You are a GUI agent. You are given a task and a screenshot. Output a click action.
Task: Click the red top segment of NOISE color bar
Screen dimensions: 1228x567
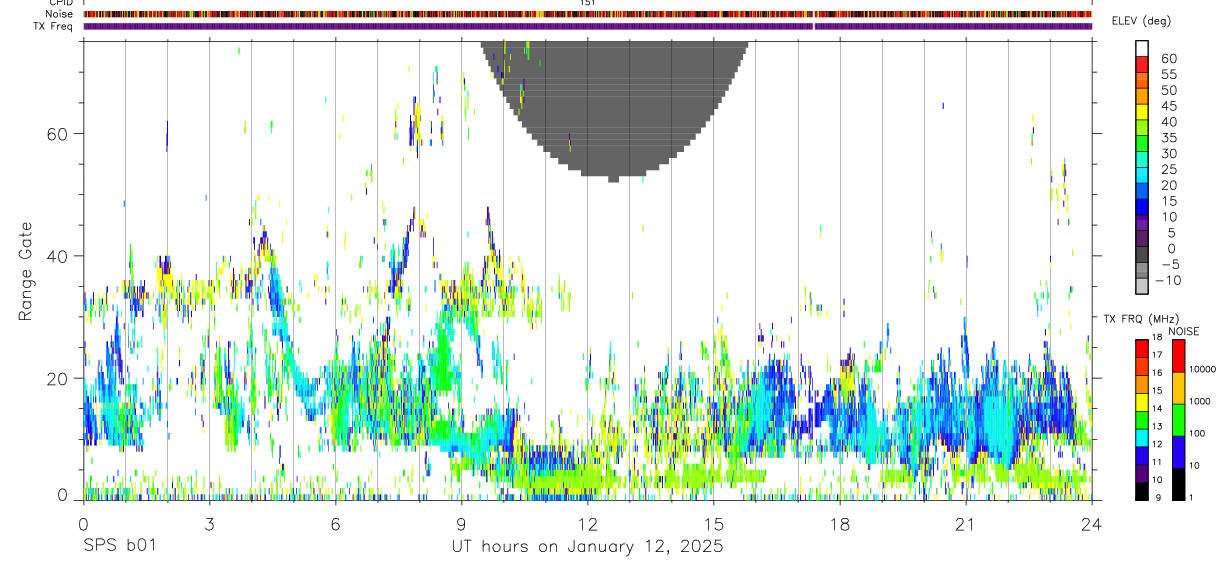pyautogui.click(x=1179, y=356)
